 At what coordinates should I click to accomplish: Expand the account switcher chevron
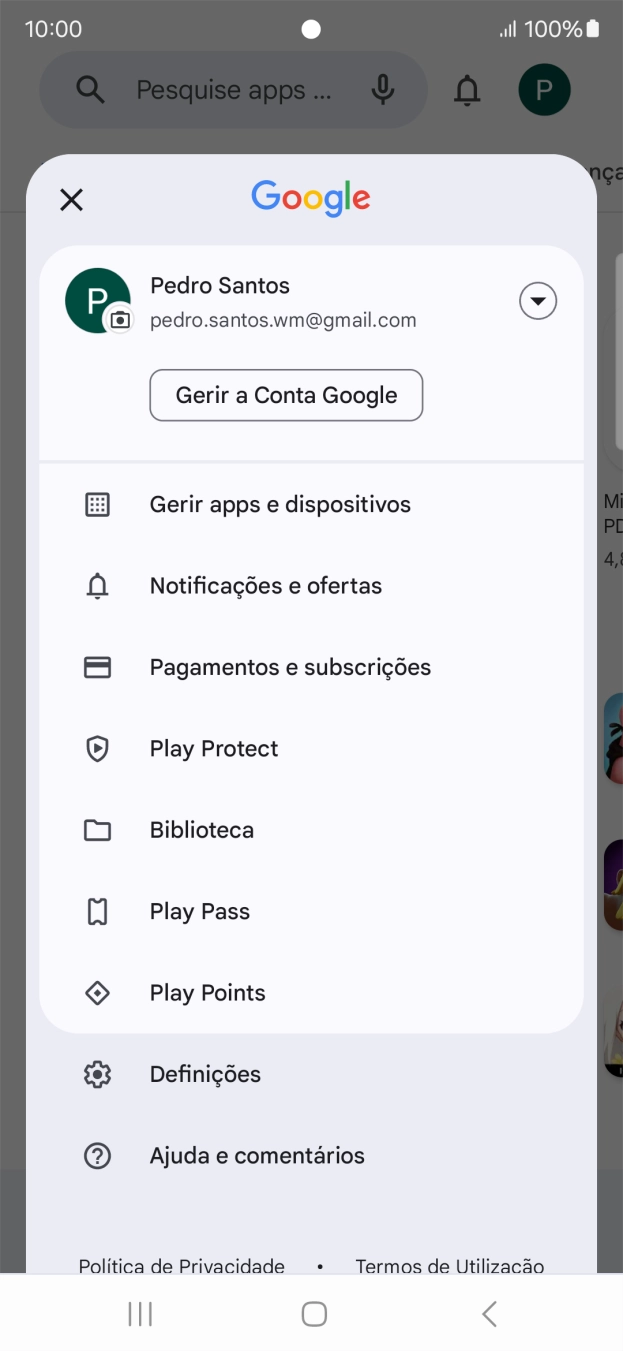point(537,300)
